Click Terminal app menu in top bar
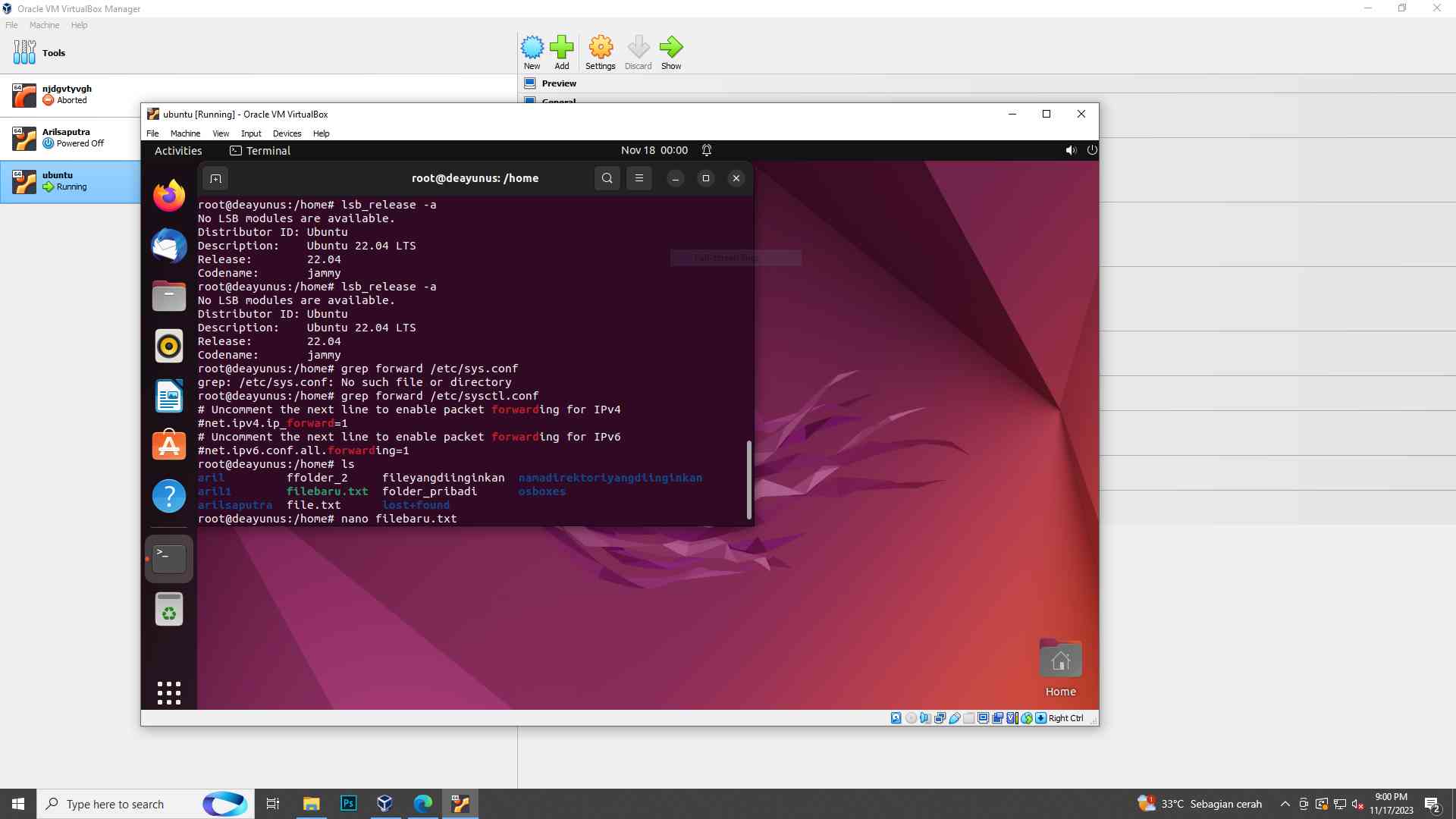Image resolution: width=1456 pixels, height=819 pixels. click(260, 150)
